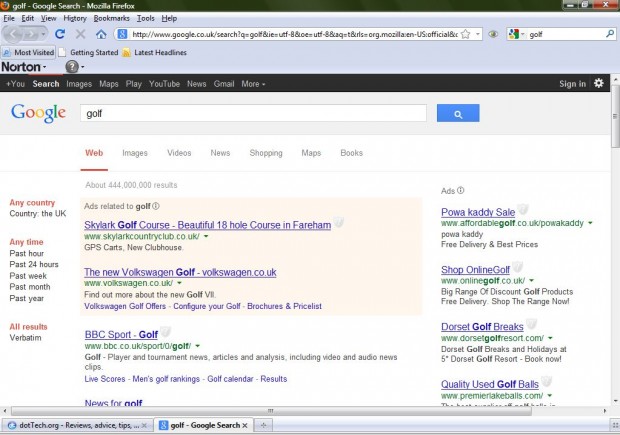
Task: Click Sign in on Google bar
Action: [572, 84]
